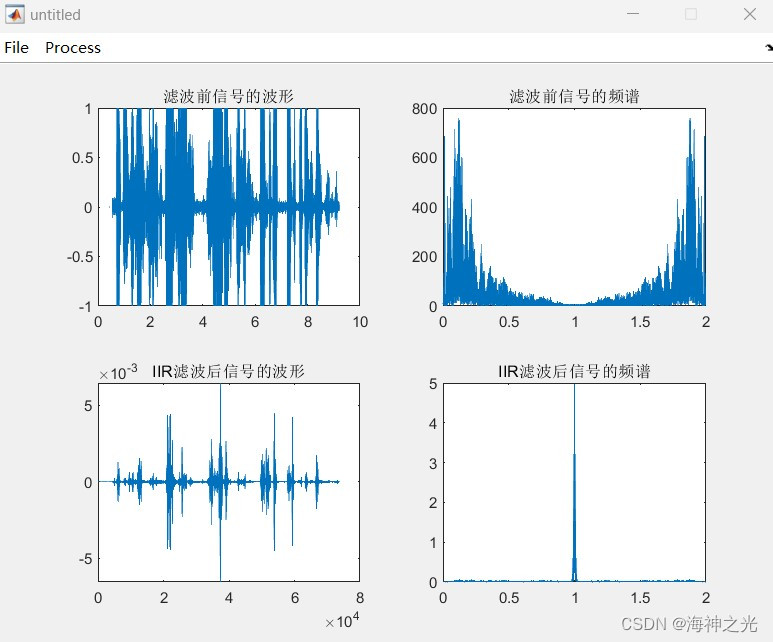
Task: Click the 滤波前信号的频谱 plot title
Action: [574, 96]
